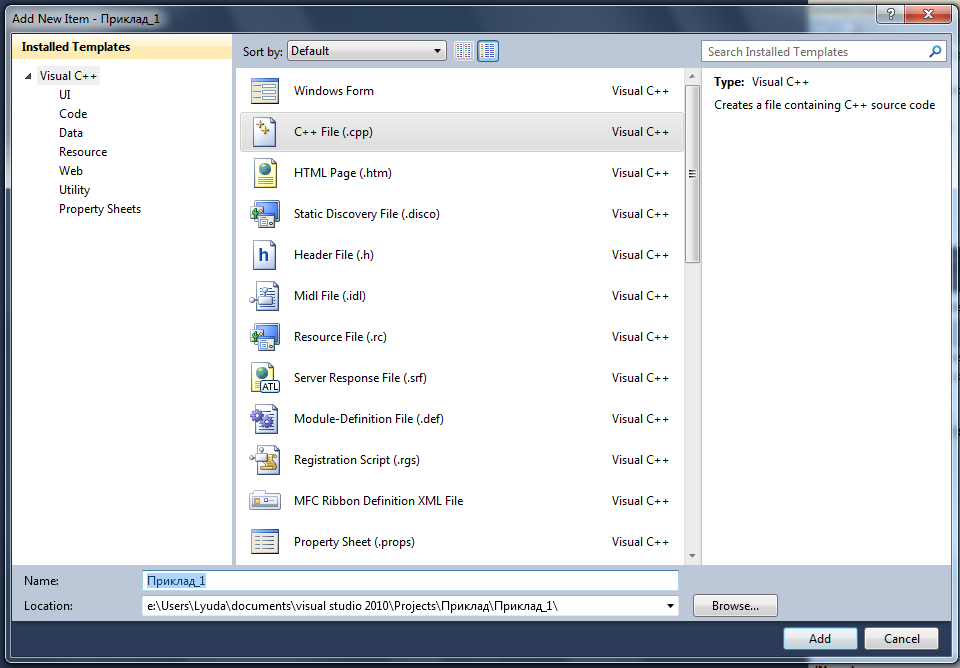Click the C++ File (.cpp) icon
Viewport: 960px width, 668px height.
pyautogui.click(x=265, y=132)
